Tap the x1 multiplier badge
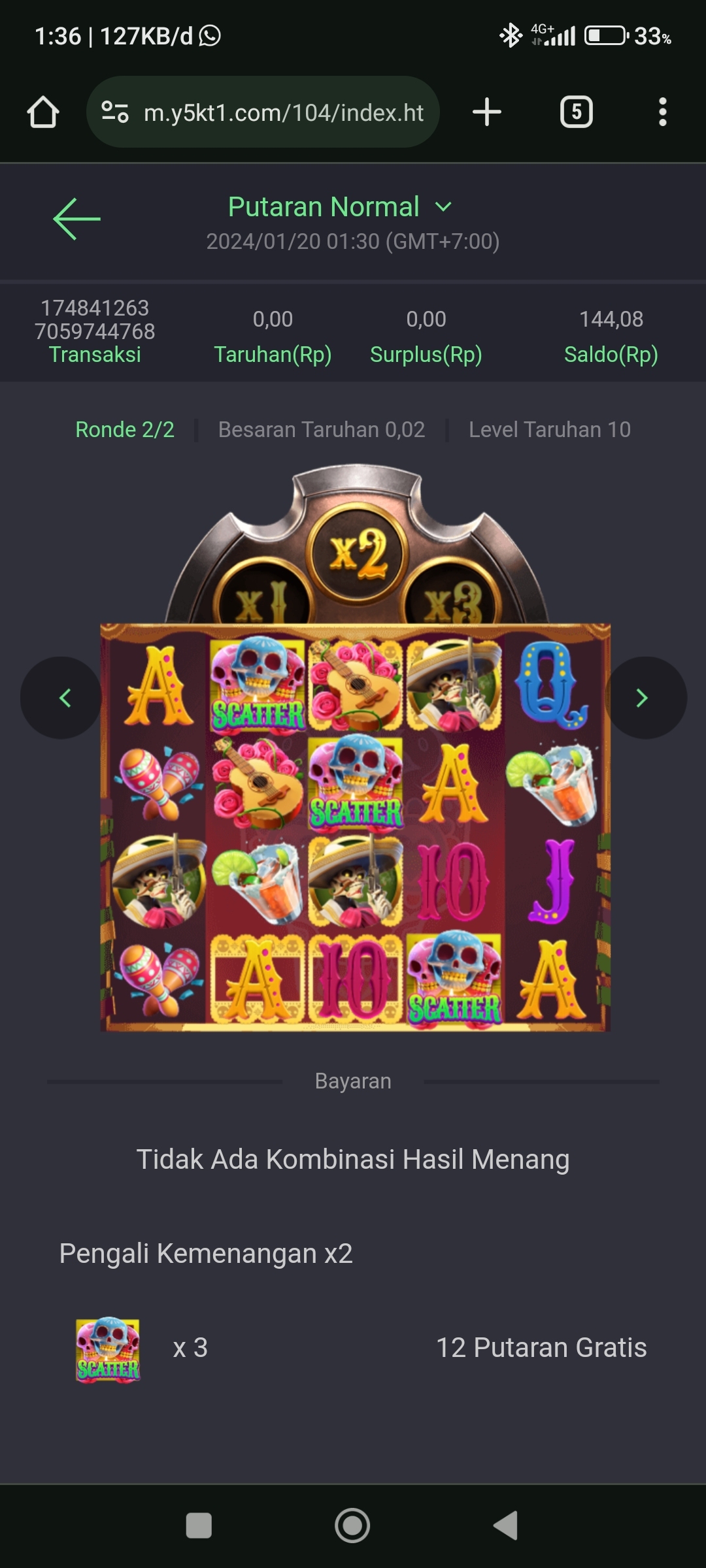This screenshot has height=1568, width=706. click(261, 598)
